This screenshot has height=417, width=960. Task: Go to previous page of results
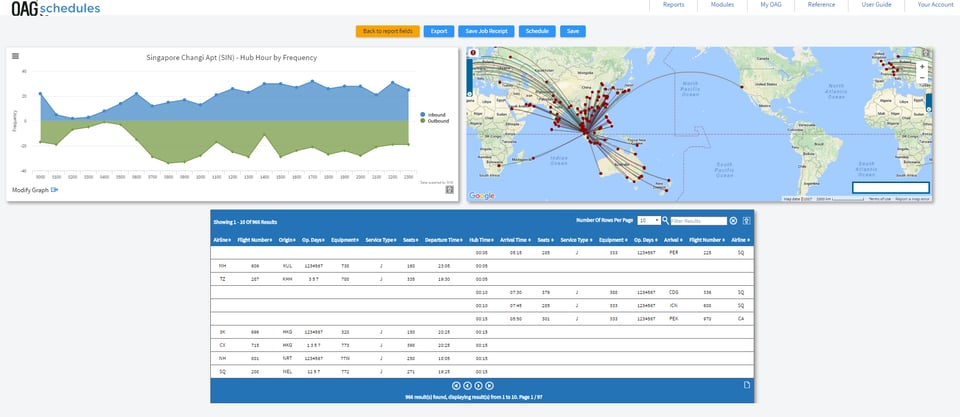467,386
